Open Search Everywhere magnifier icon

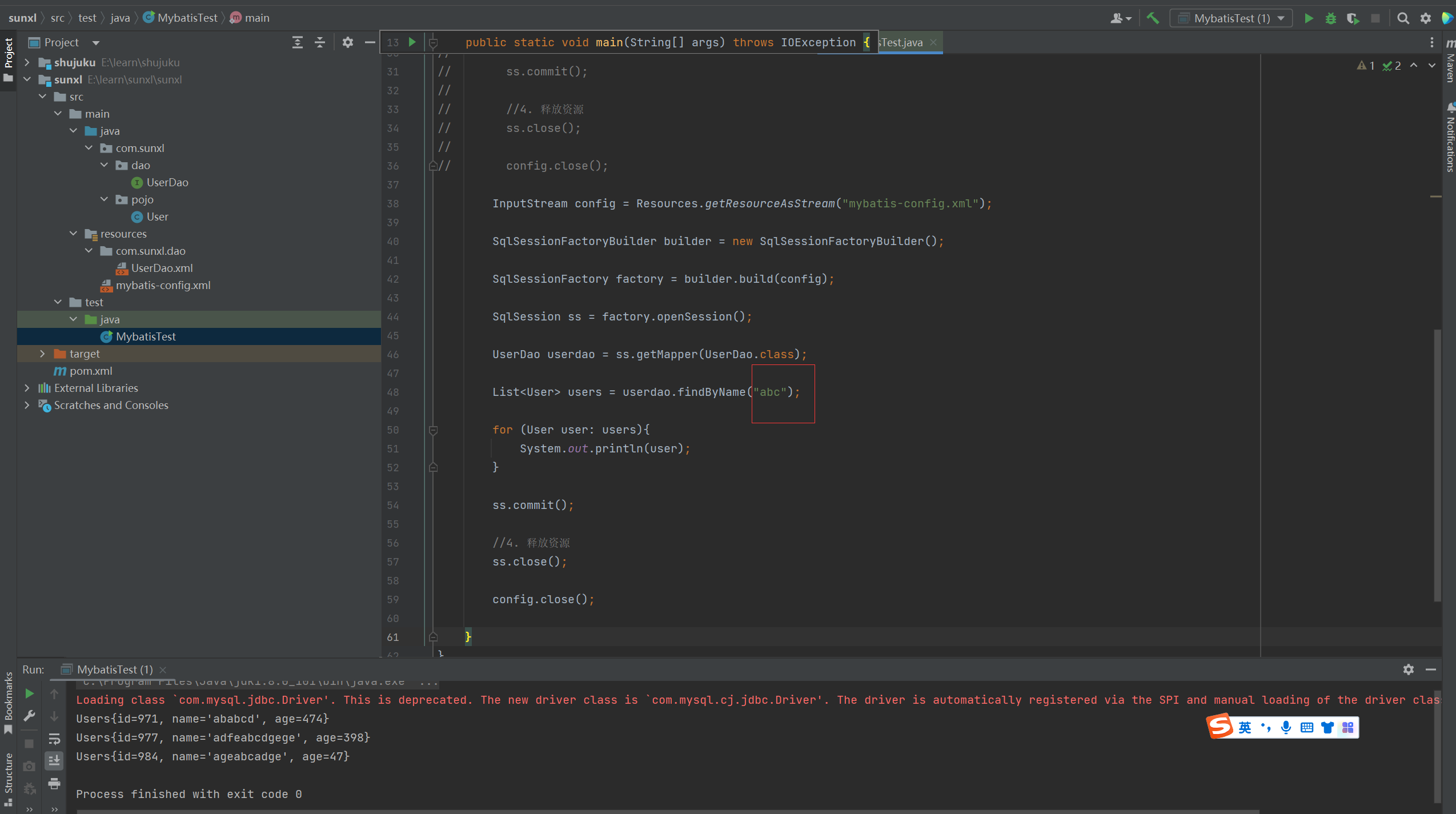click(1403, 18)
